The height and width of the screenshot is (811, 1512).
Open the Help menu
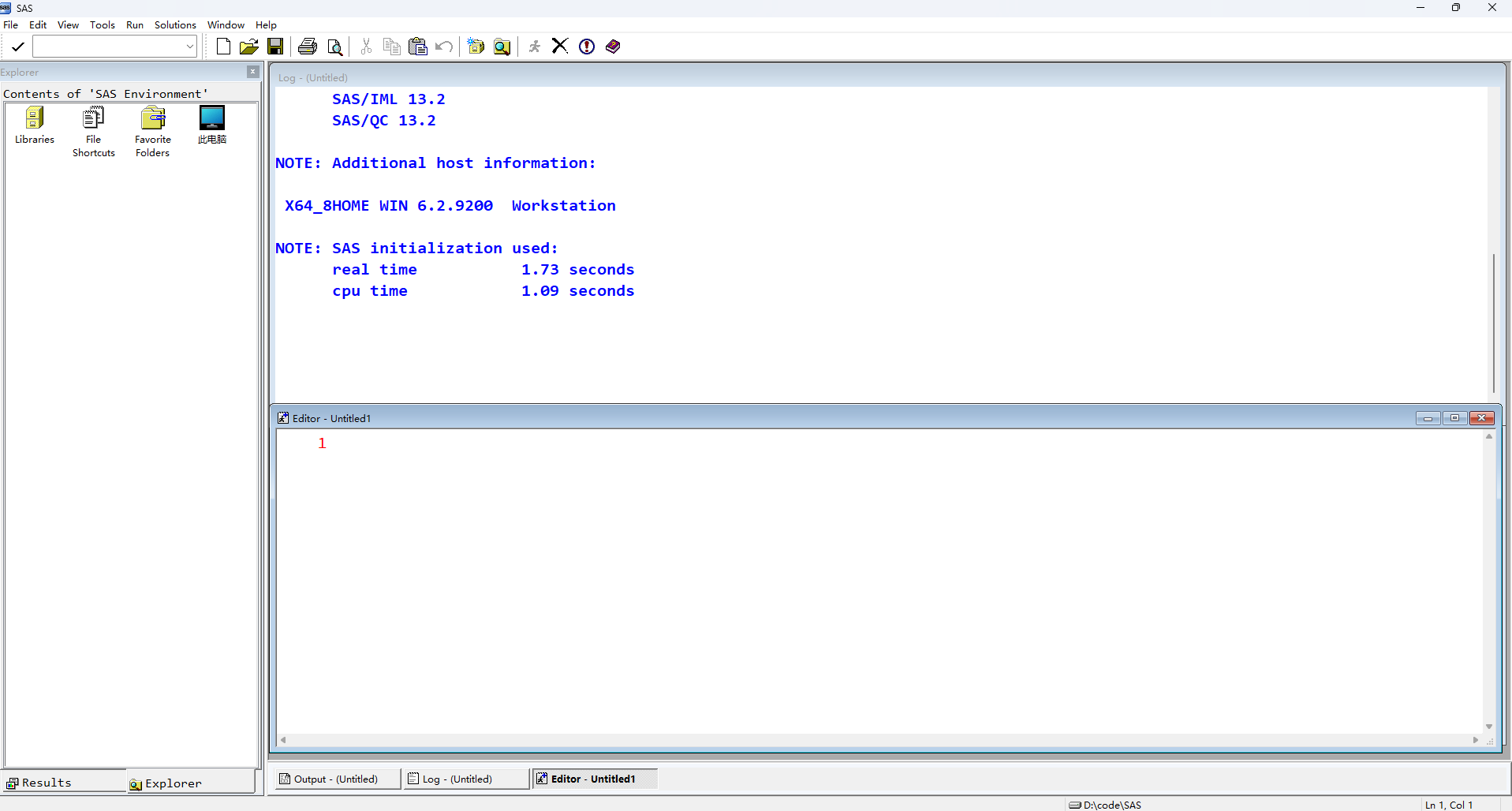(266, 24)
